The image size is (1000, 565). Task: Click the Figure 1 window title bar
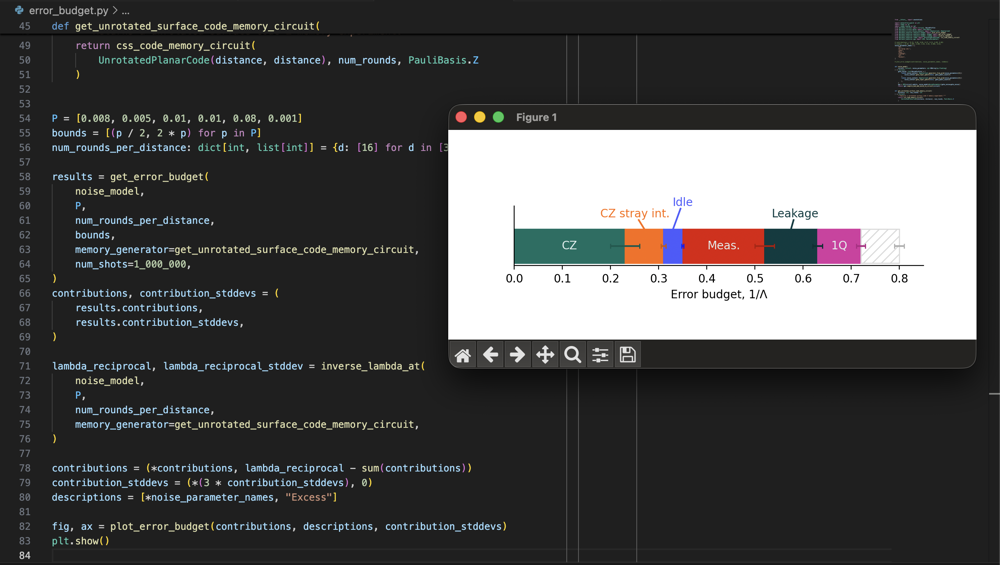712,117
